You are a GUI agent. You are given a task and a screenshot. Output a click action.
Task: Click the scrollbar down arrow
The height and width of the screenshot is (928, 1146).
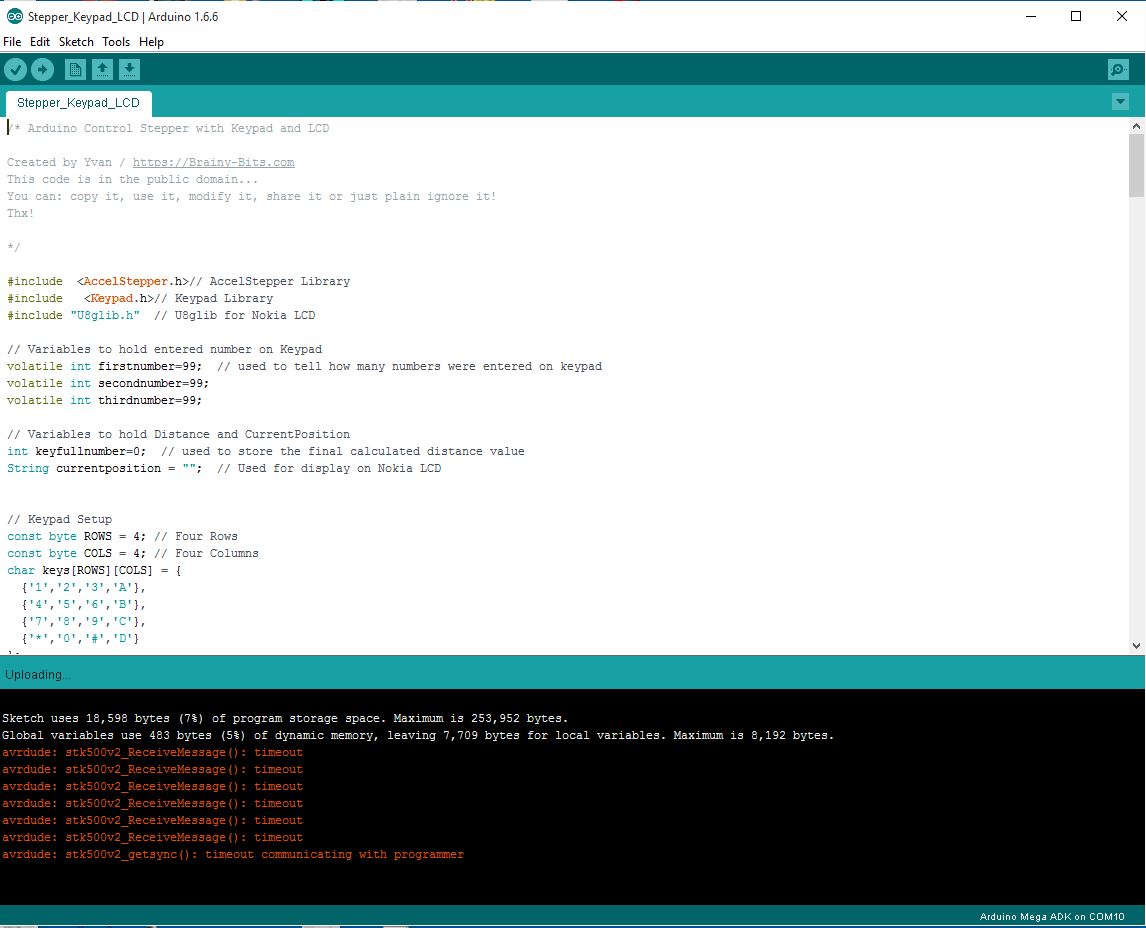tap(1137, 645)
